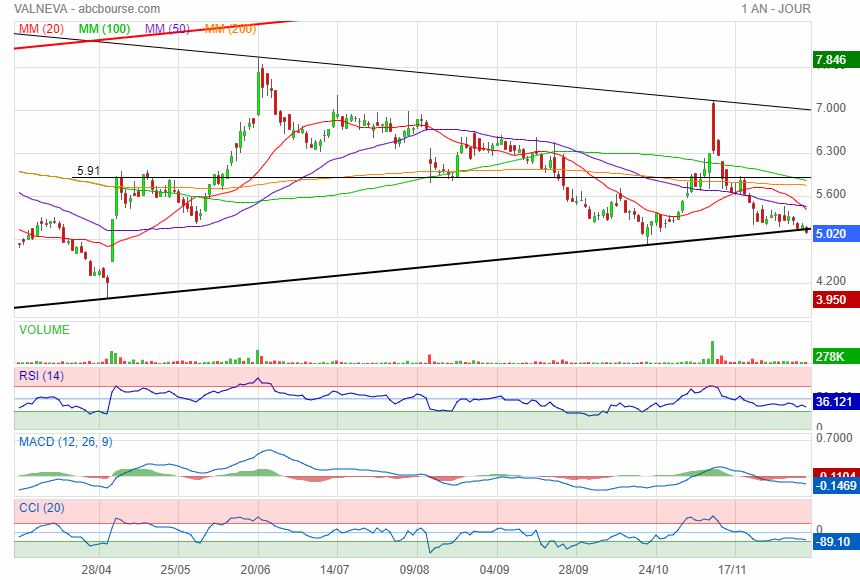860x580 pixels.
Task: Click the "6.300" price axis label
Action: 831,151
